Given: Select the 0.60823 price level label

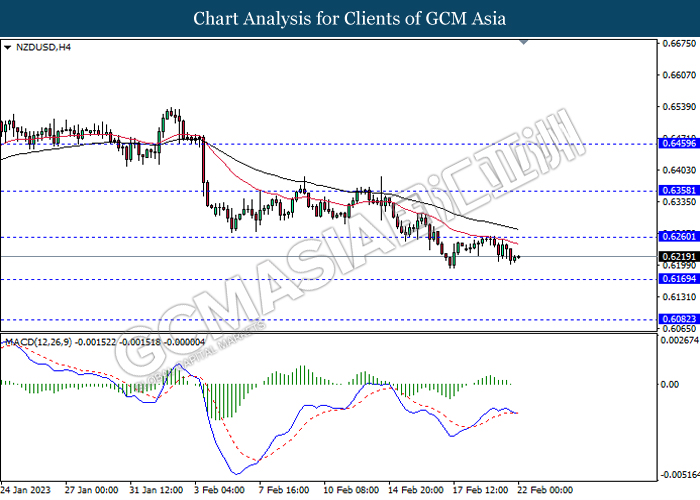Looking at the screenshot, I should (x=679, y=319).
